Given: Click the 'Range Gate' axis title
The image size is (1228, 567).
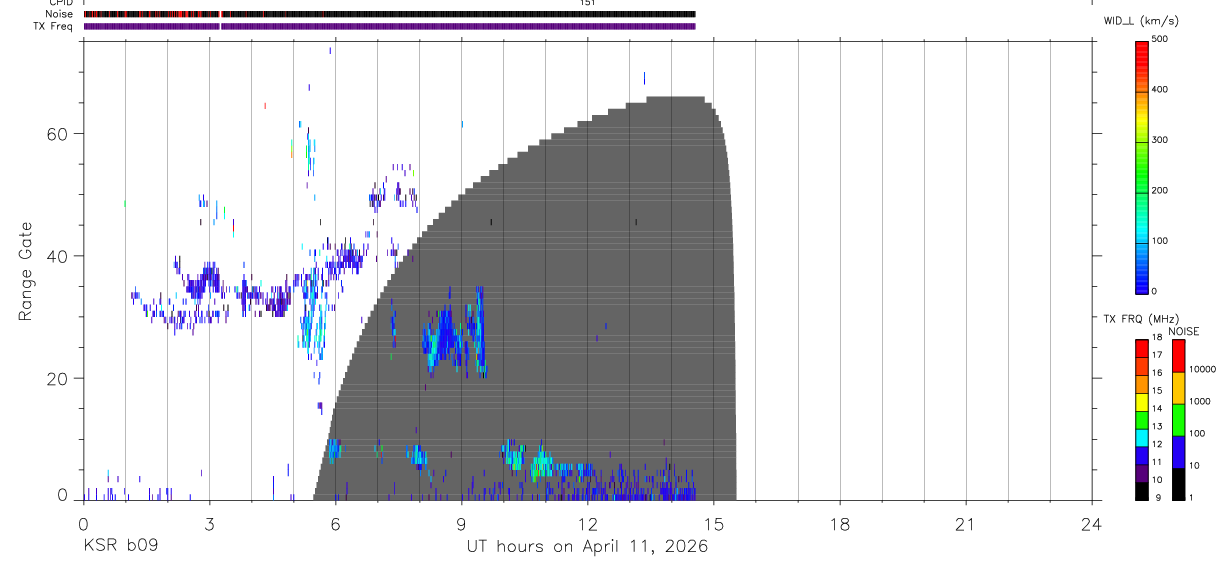Looking at the screenshot, I should pyautogui.click(x=27, y=272).
